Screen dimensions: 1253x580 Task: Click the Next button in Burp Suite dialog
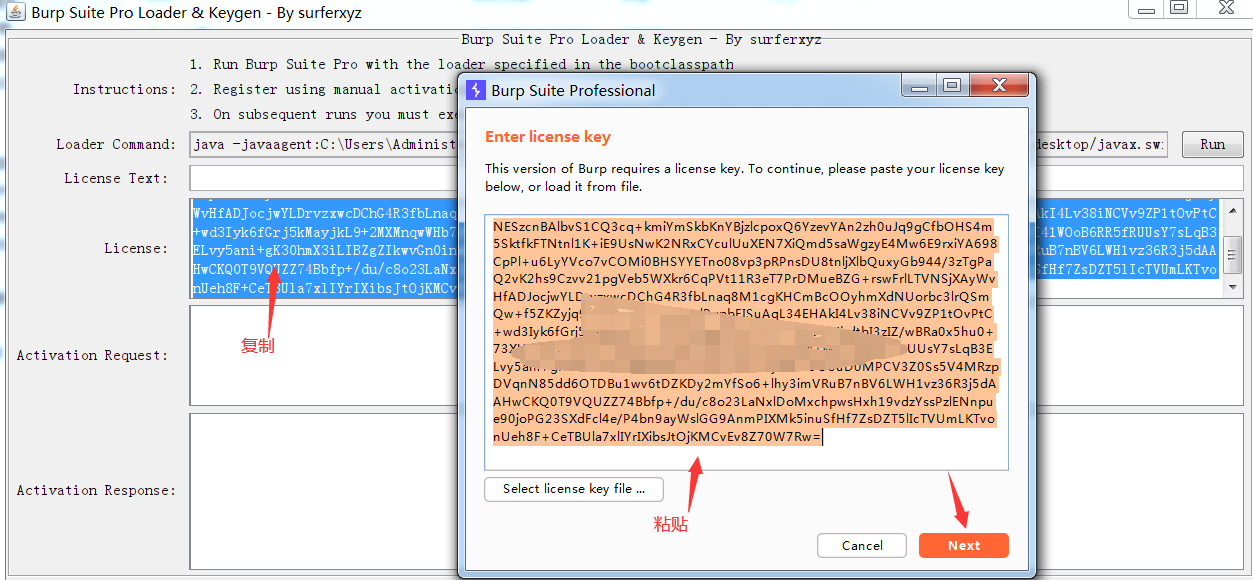click(963, 545)
